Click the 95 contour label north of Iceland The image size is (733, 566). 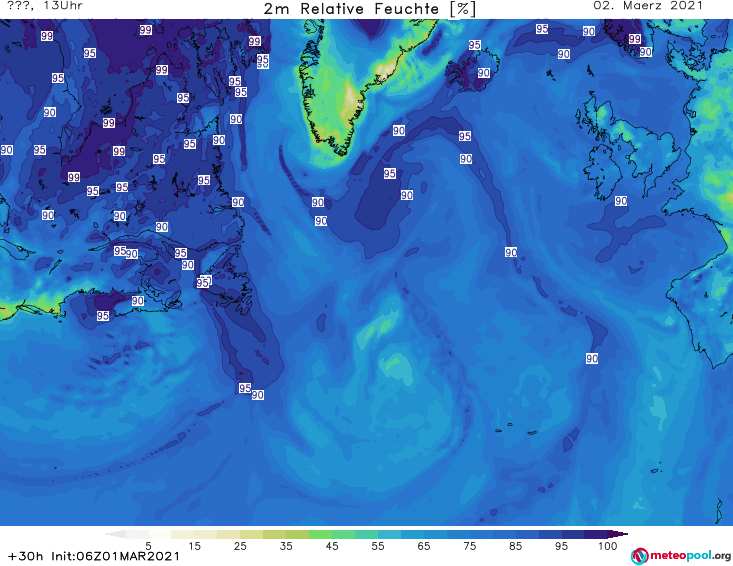pos(474,45)
